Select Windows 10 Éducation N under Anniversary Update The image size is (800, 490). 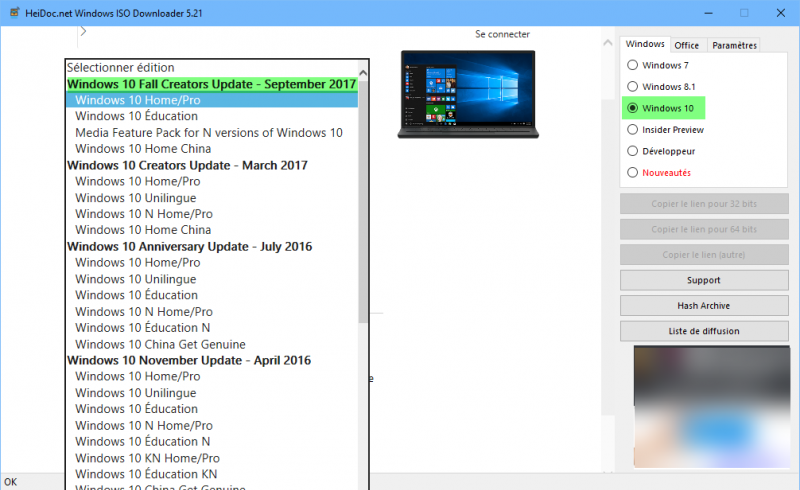tap(212, 328)
